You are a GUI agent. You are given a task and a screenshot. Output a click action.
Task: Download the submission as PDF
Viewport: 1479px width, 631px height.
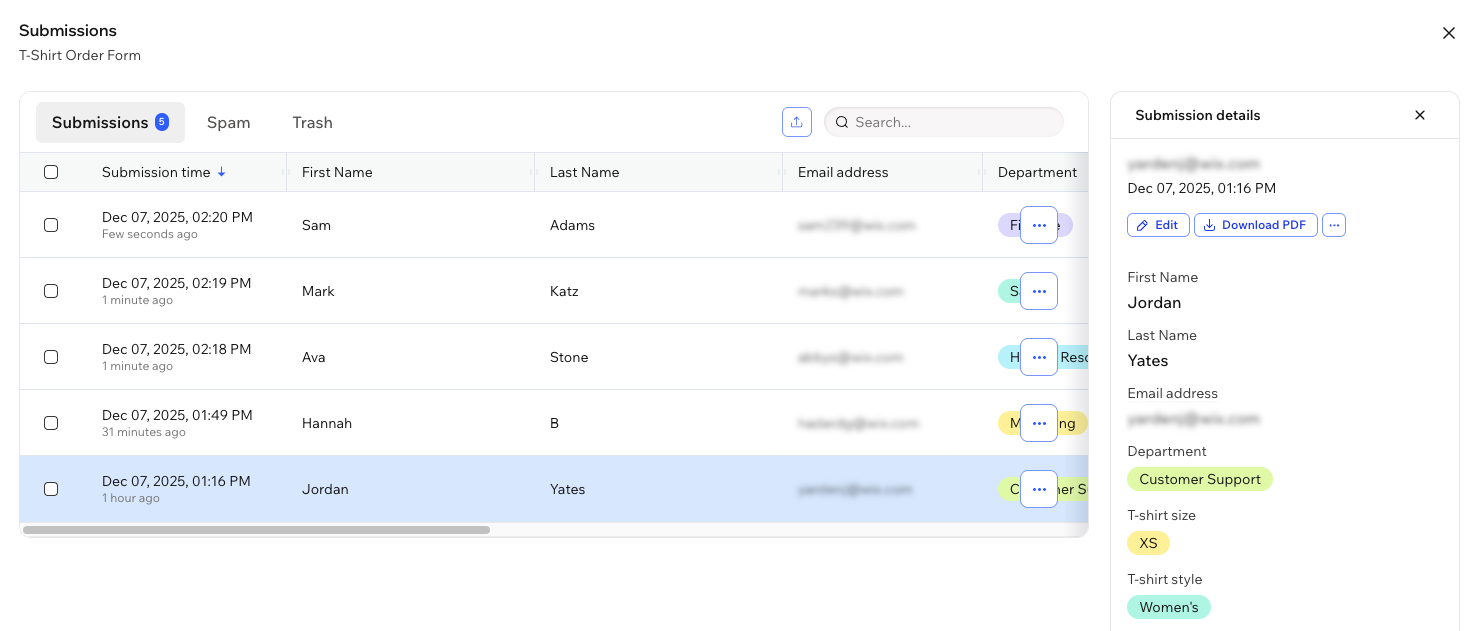(1255, 225)
